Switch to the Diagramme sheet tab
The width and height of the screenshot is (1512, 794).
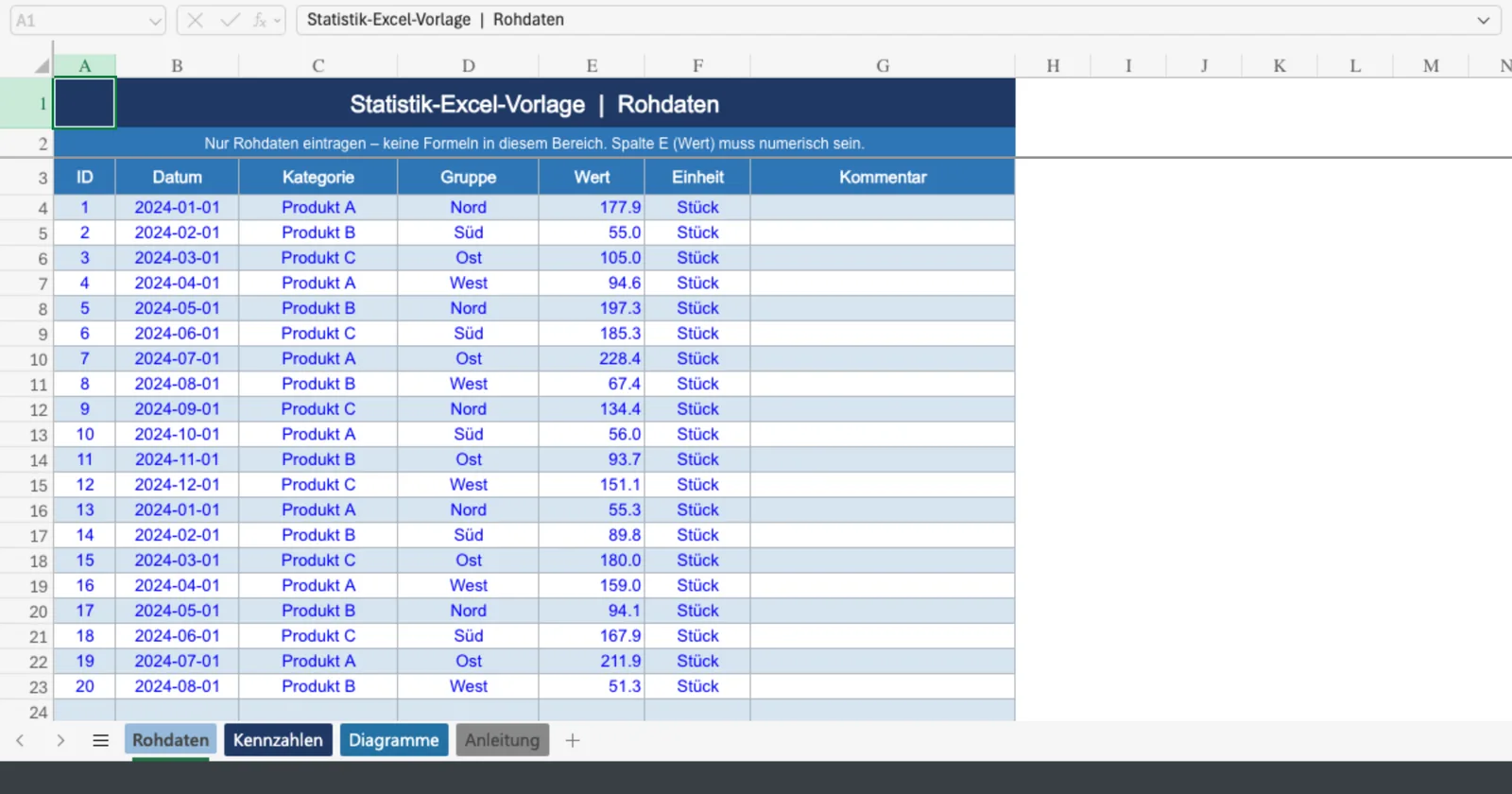pyautogui.click(x=394, y=740)
